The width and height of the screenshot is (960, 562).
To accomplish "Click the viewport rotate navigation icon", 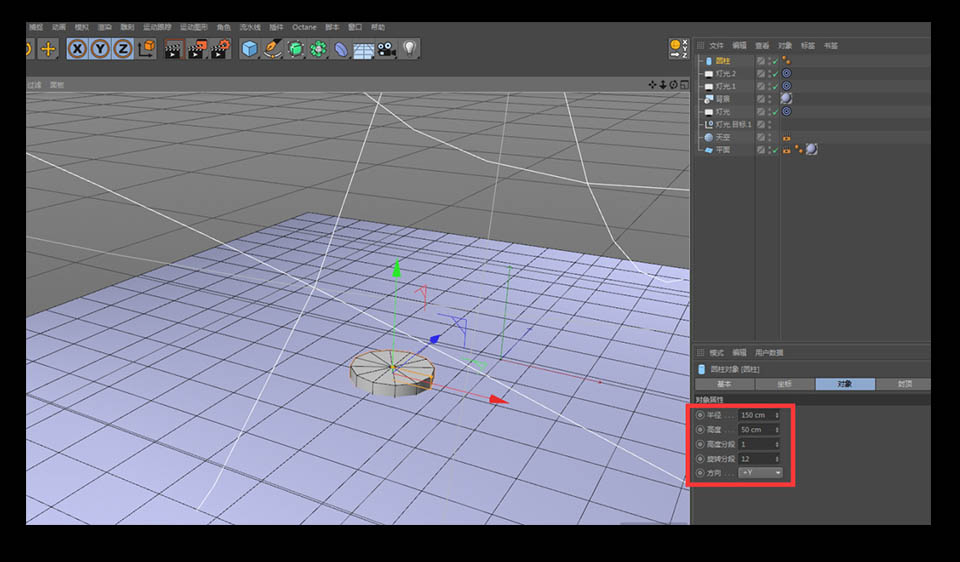I will pos(673,84).
